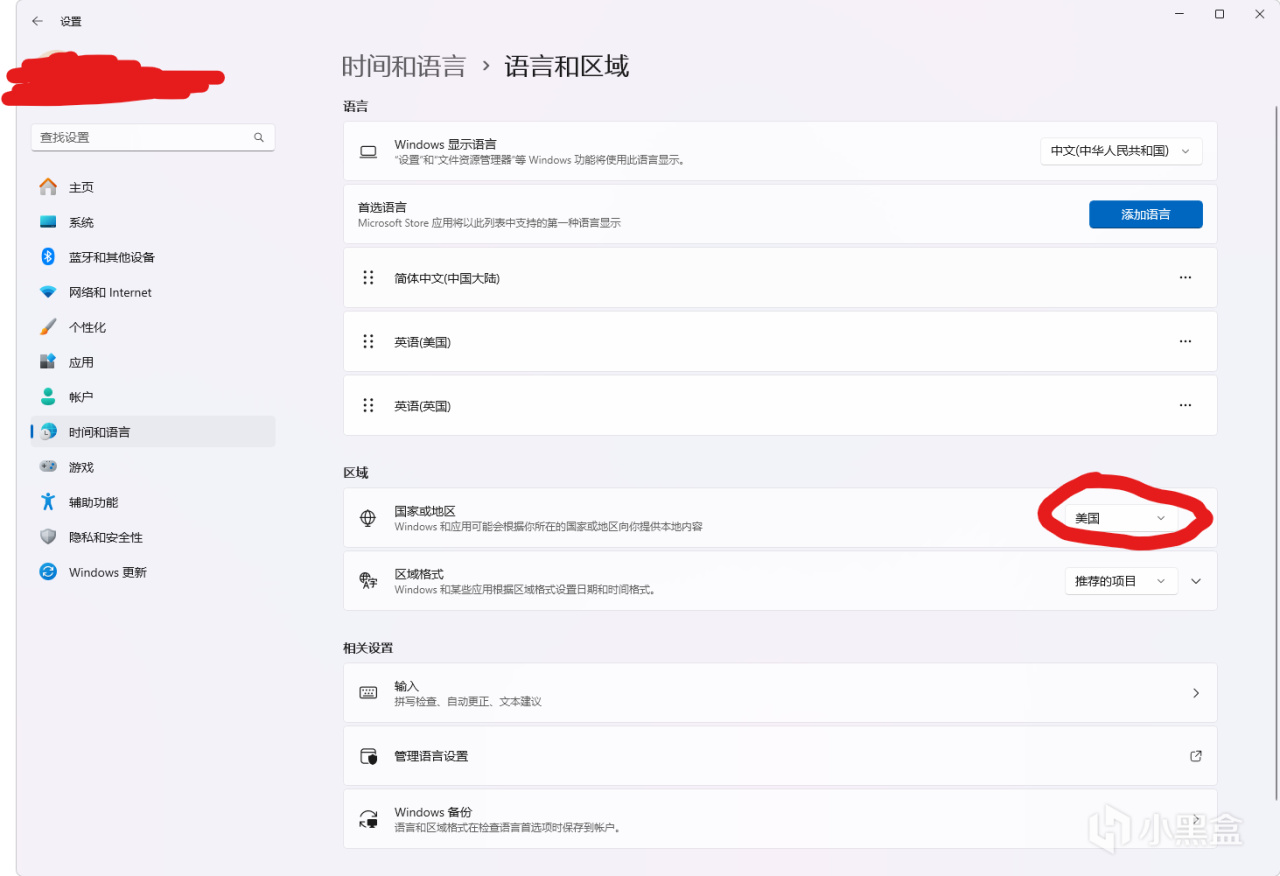Viewport: 1280px width, 876px height.
Task: Click the globe icon for 国家或地区
Action: tap(368, 518)
